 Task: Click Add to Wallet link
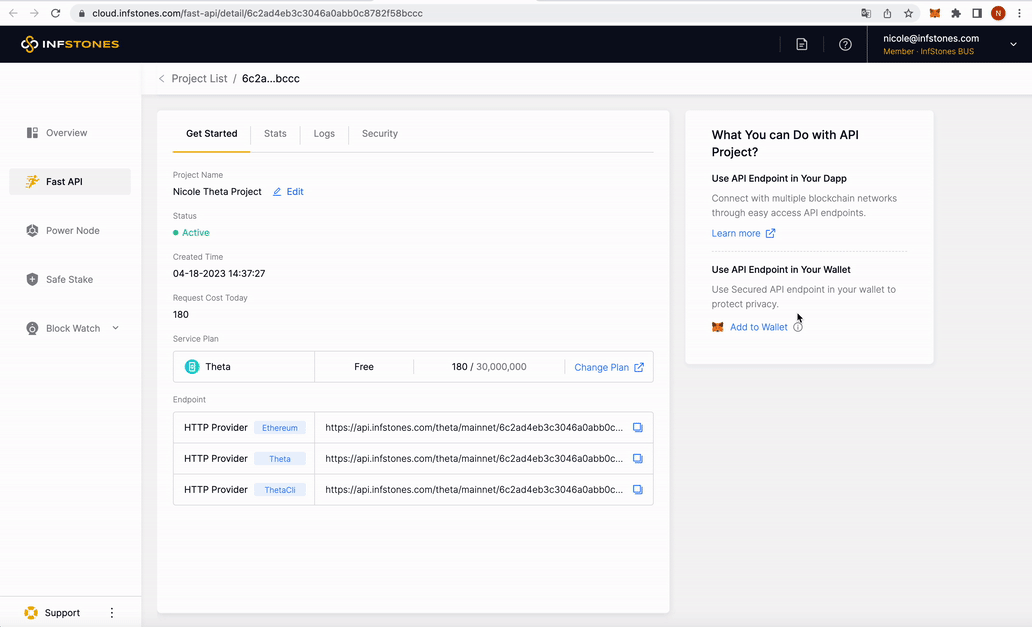click(x=758, y=327)
